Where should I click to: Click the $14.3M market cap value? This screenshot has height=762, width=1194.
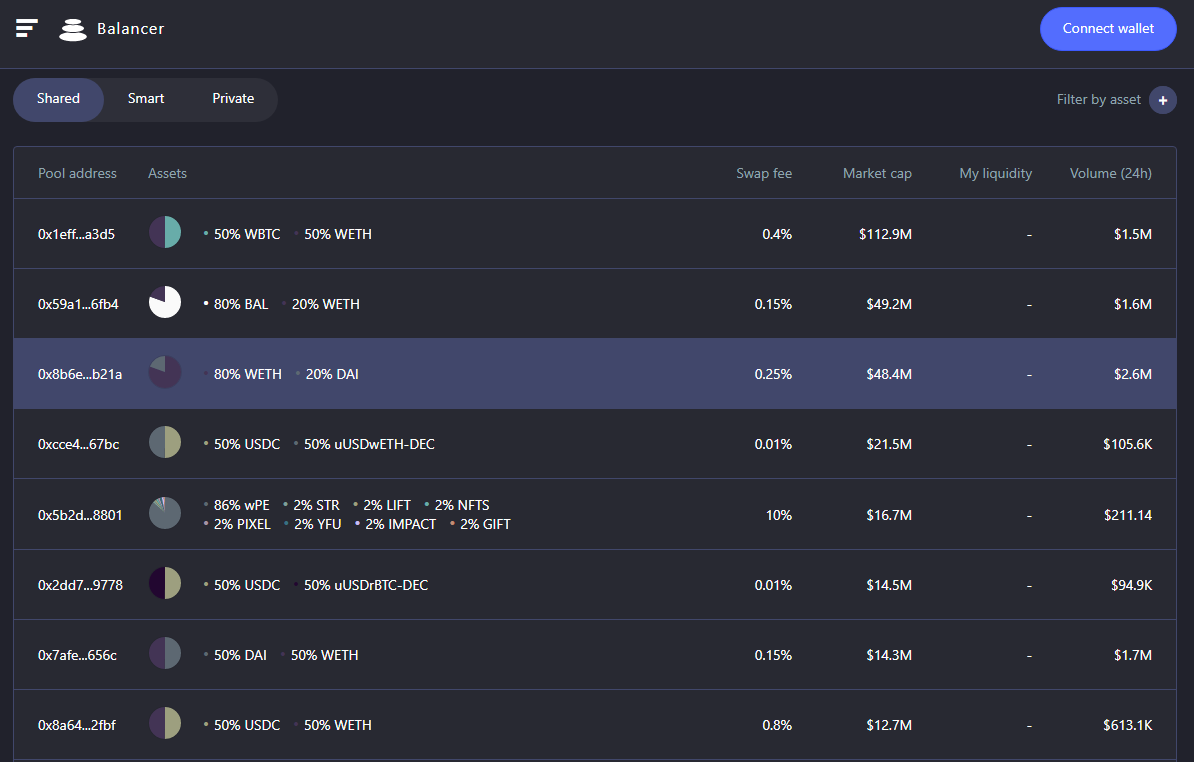click(889, 655)
